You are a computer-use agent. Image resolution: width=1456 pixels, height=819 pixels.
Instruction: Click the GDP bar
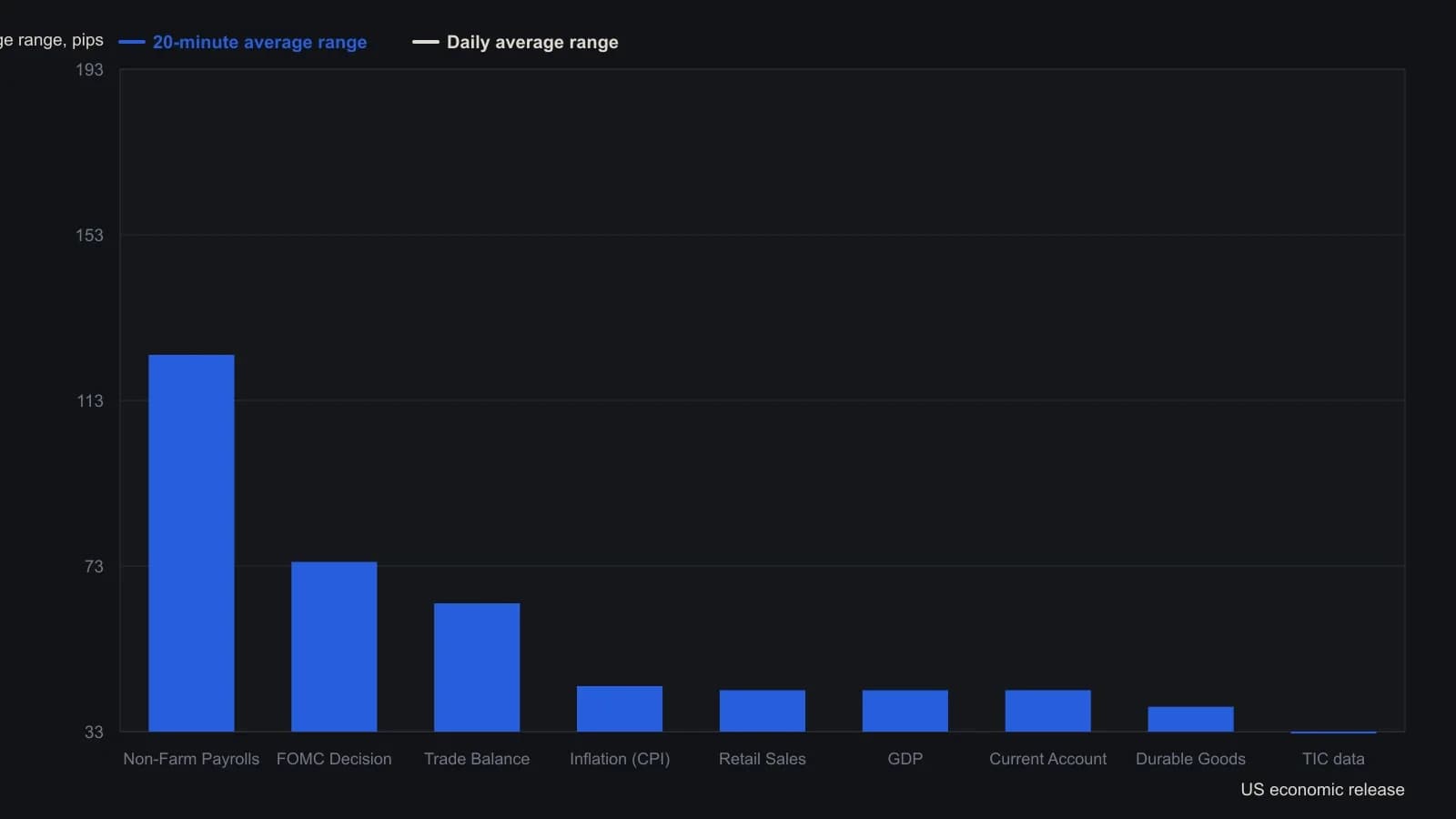905,711
